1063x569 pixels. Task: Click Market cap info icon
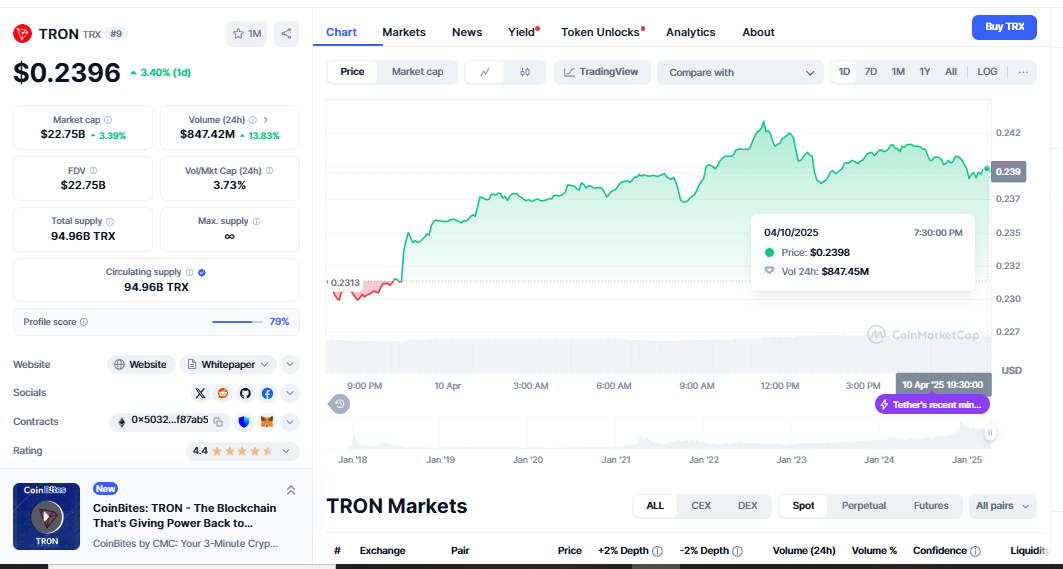point(108,120)
